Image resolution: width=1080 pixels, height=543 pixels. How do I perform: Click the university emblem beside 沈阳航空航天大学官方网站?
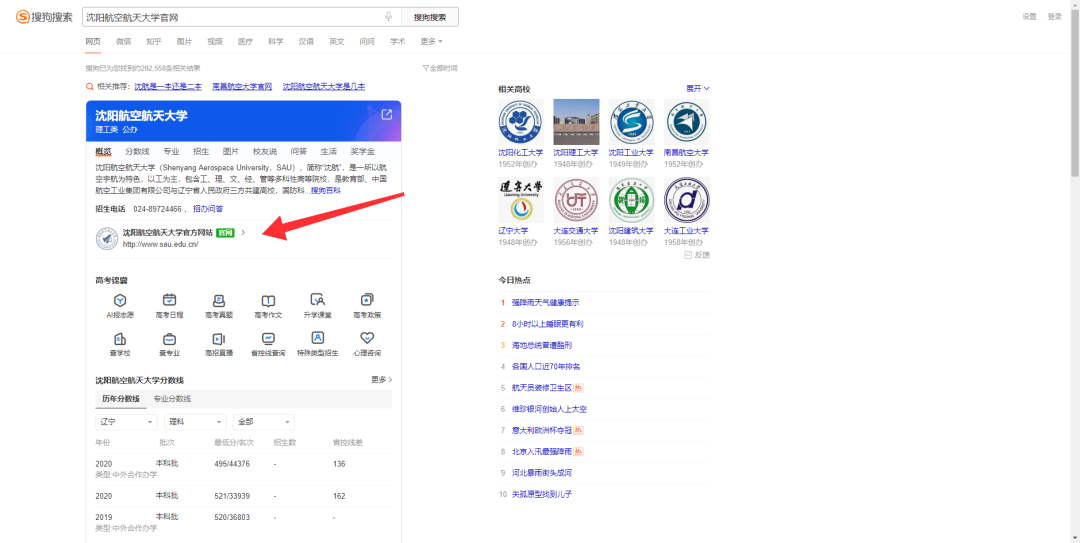(107, 238)
